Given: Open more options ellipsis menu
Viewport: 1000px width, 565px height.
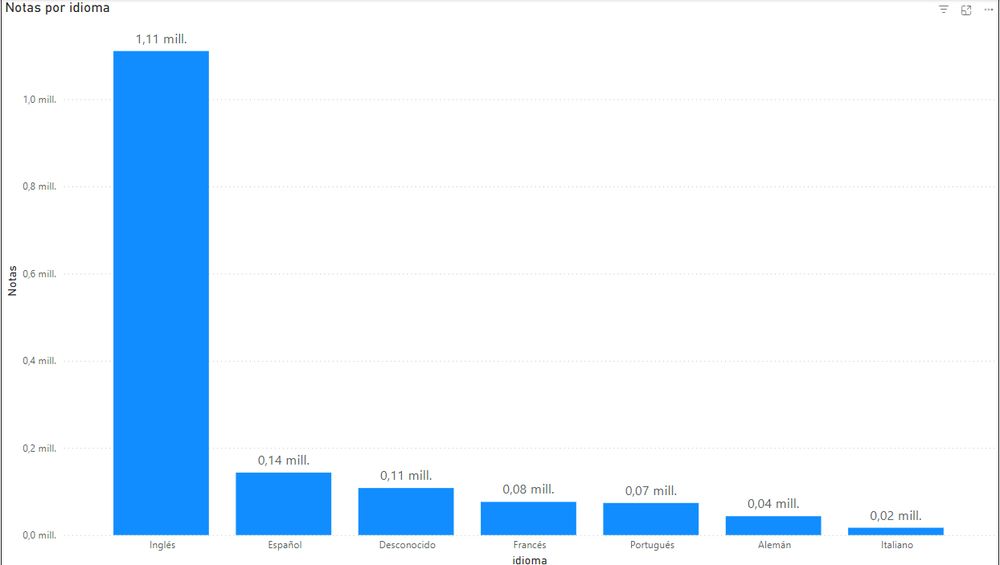Looking at the screenshot, I should [989, 10].
